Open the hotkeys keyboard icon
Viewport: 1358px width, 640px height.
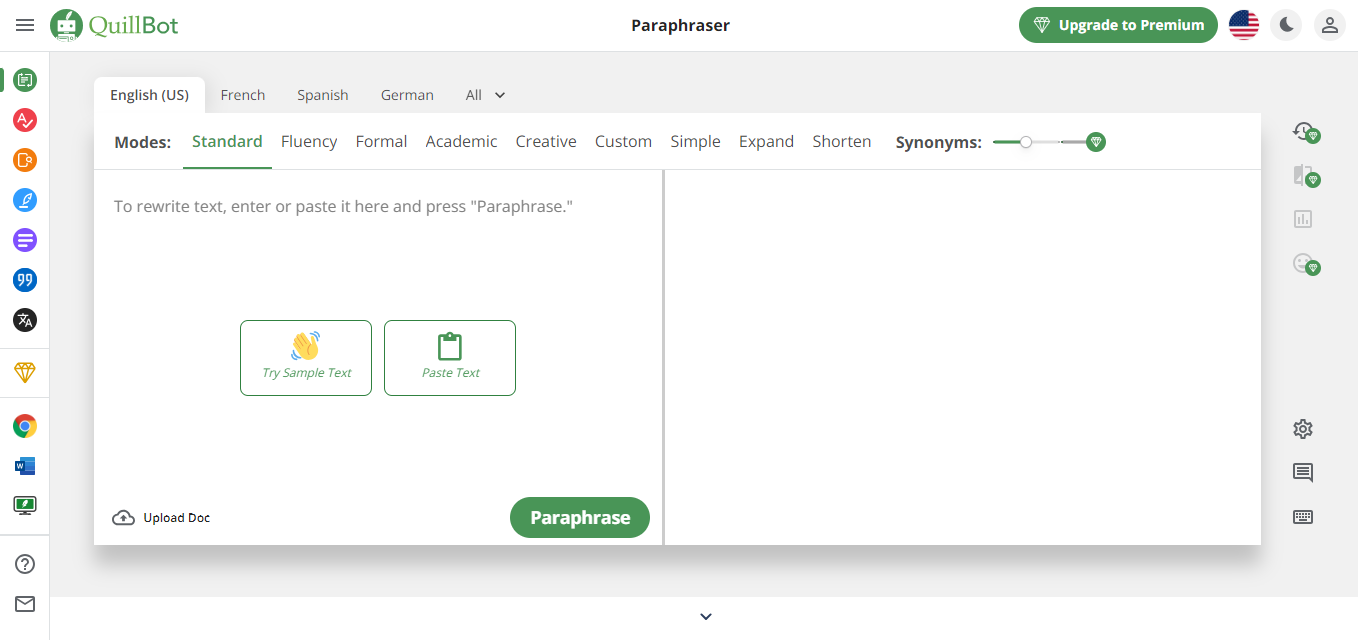1303,517
